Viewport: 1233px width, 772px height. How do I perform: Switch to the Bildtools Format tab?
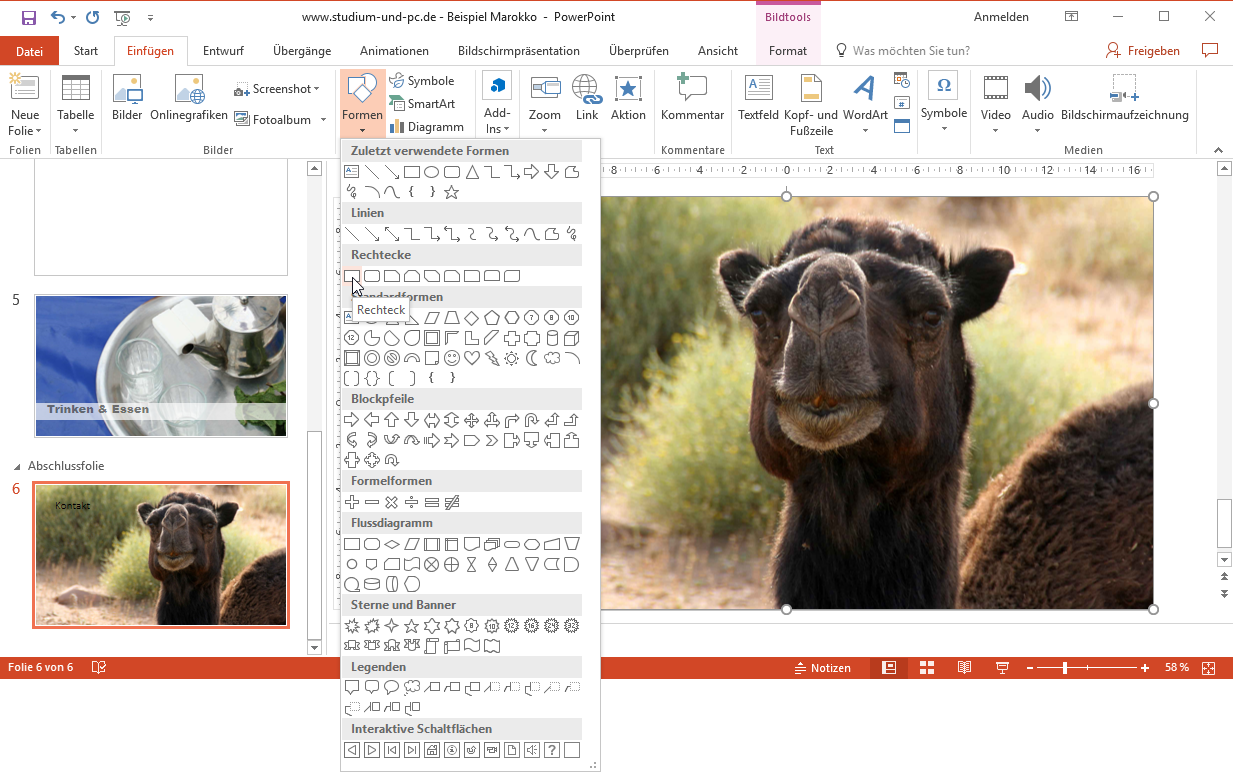point(788,51)
